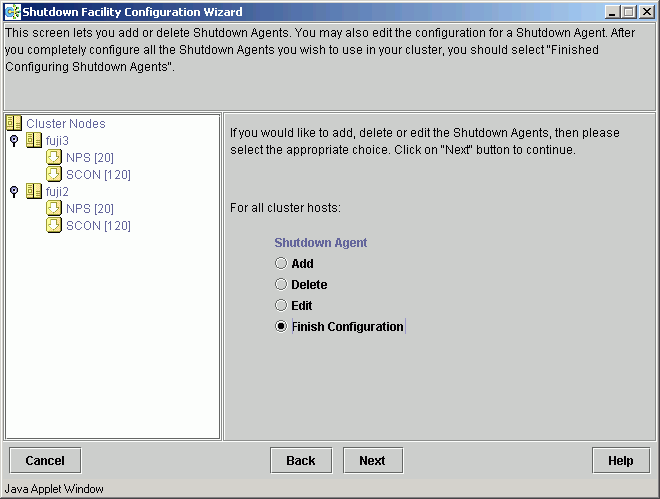The height and width of the screenshot is (499, 660).
Task: Select the Finish Configuration radio button
Action: [281, 326]
